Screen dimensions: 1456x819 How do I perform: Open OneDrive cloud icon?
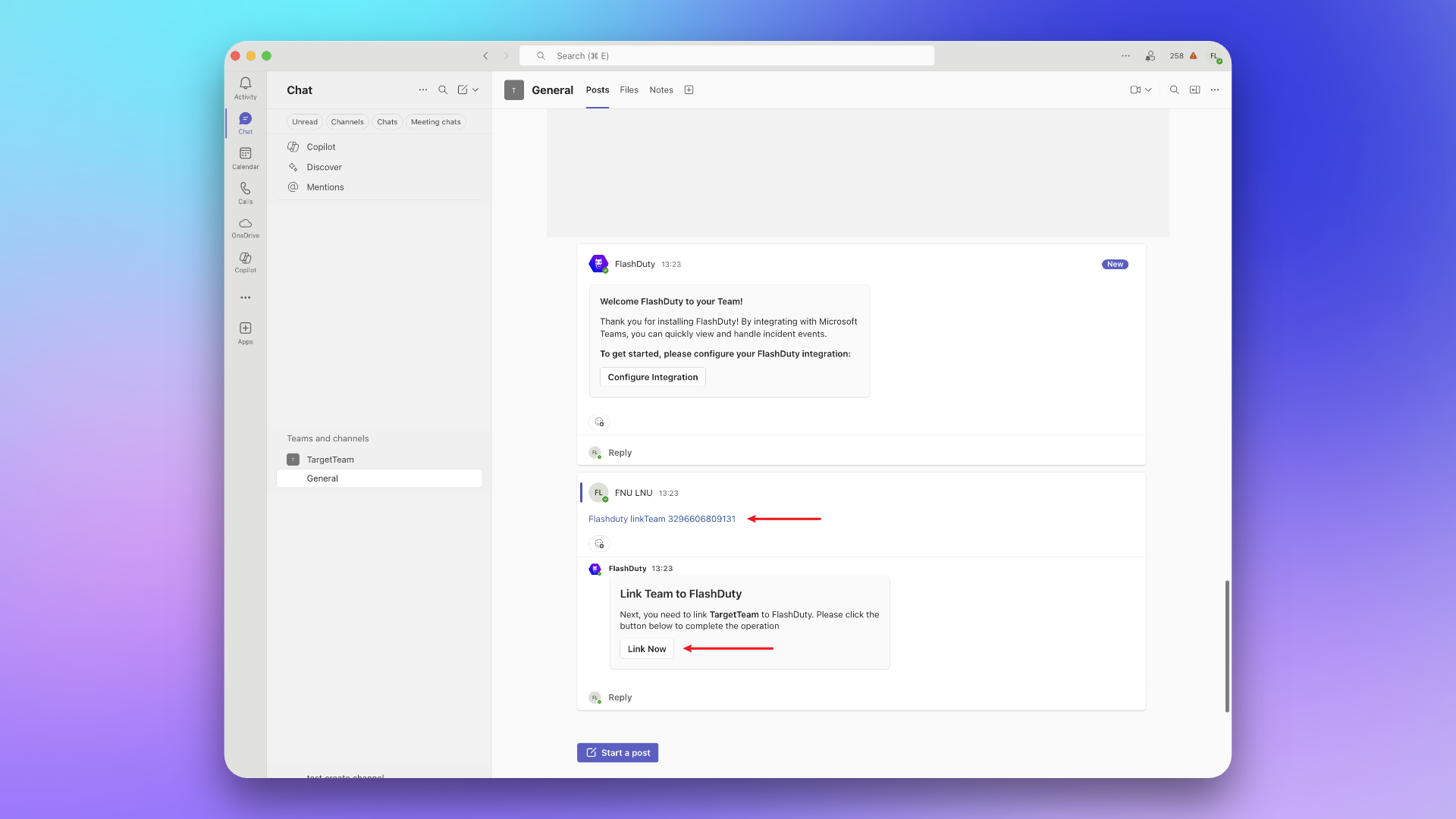point(245,224)
